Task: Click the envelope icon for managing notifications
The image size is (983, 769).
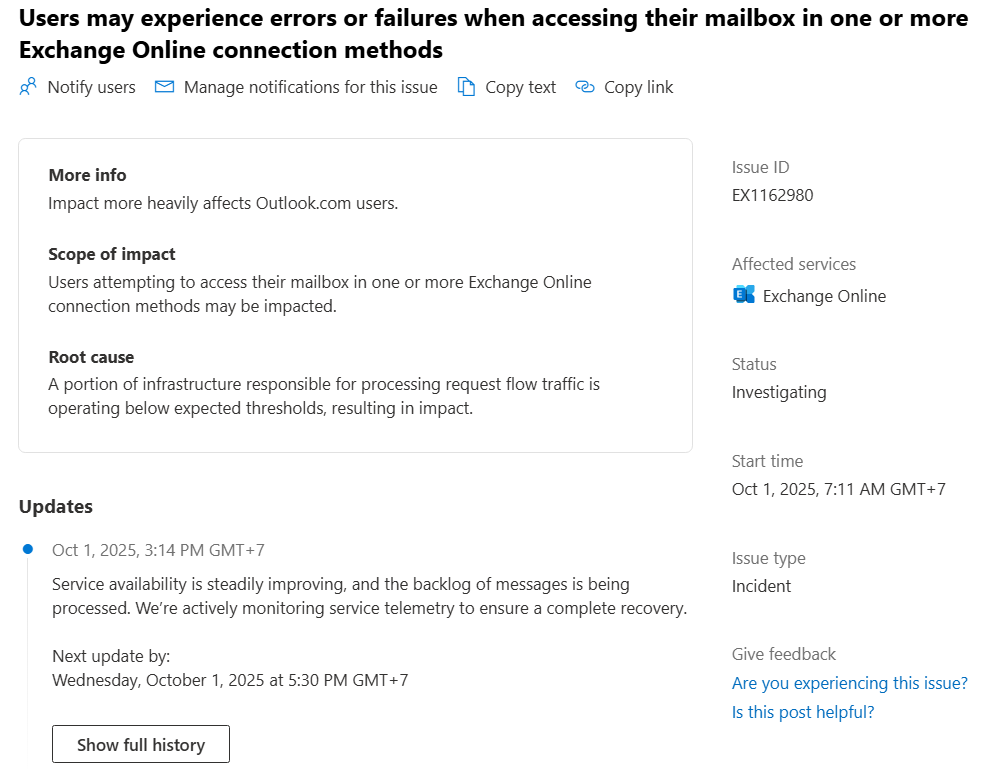Action: [164, 87]
